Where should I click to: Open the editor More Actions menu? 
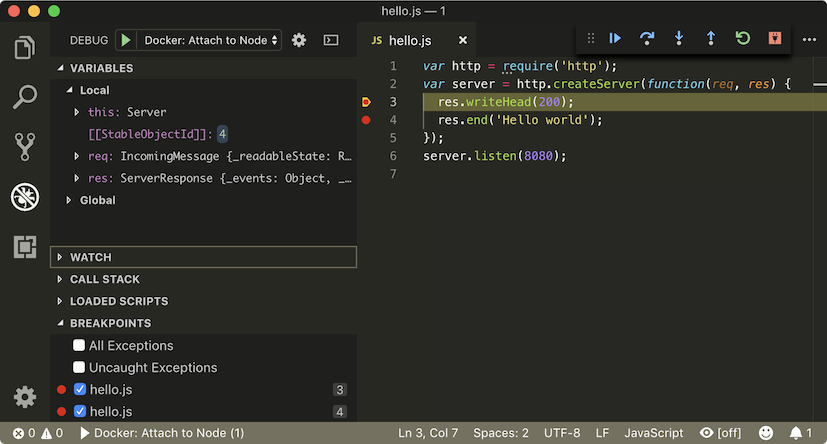click(809, 40)
